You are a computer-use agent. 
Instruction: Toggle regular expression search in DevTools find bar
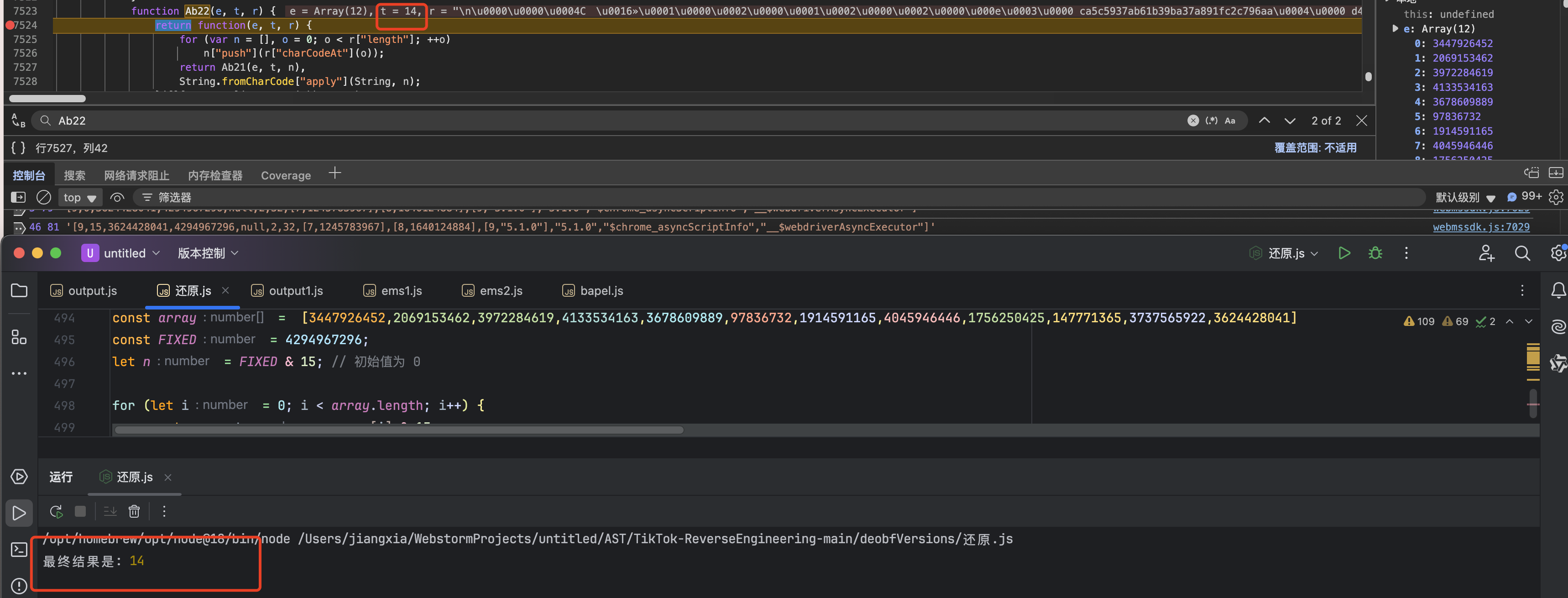(1211, 121)
